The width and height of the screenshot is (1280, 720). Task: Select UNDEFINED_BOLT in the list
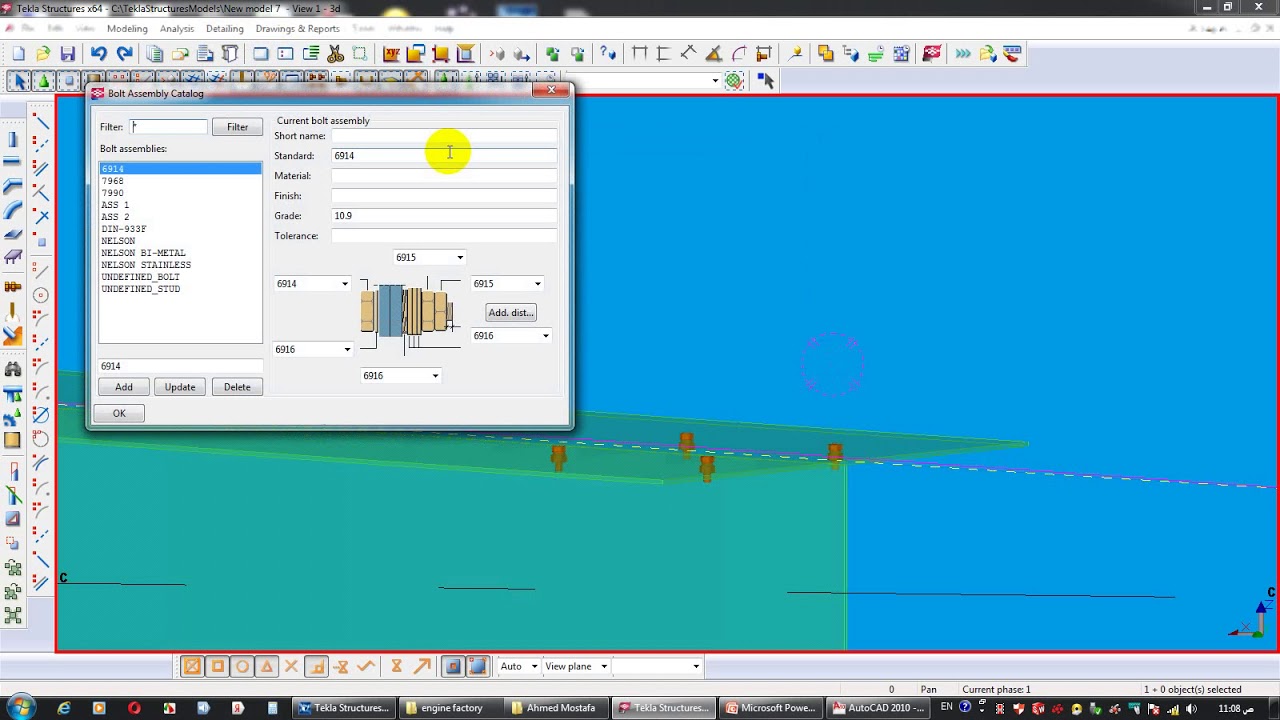pyautogui.click(x=180, y=277)
